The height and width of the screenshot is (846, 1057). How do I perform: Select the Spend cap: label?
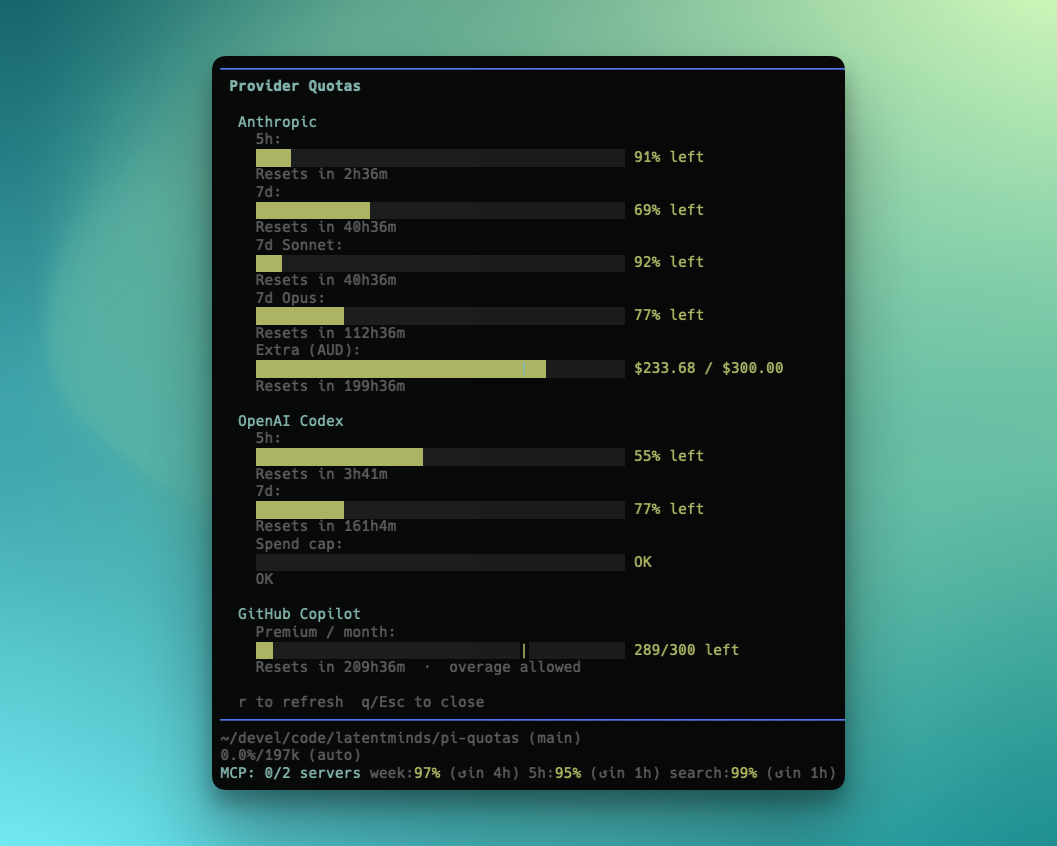pyautogui.click(x=299, y=544)
